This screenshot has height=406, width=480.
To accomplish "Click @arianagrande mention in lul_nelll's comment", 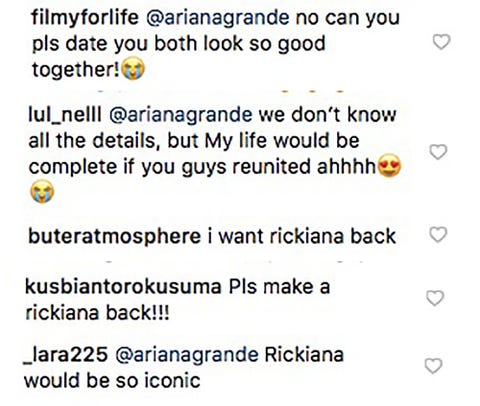I will 181,116.
